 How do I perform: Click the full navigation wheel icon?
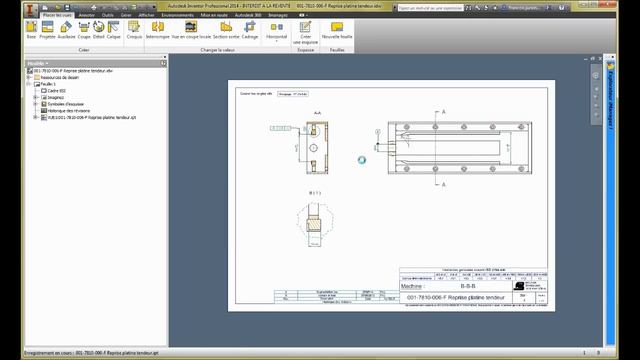(596, 76)
